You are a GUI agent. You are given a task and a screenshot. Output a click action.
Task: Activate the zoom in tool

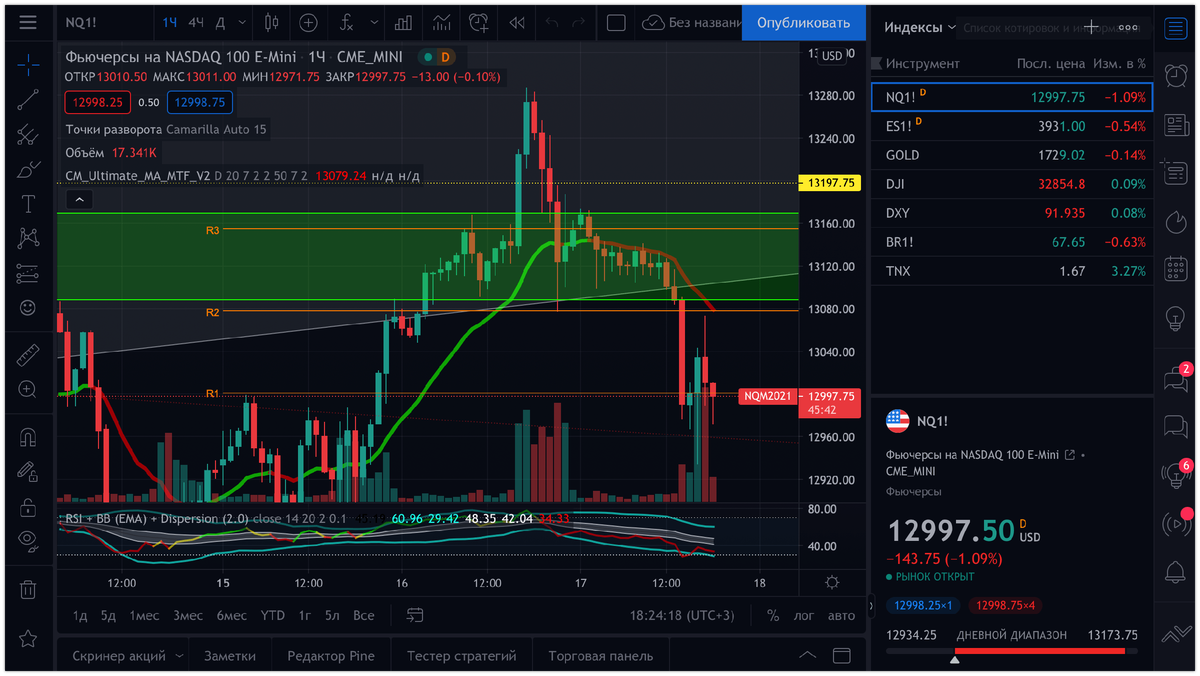[x=28, y=389]
